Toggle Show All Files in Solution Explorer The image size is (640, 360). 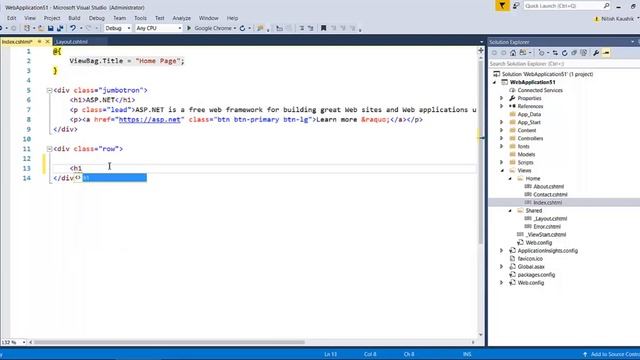click(x=584, y=53)
